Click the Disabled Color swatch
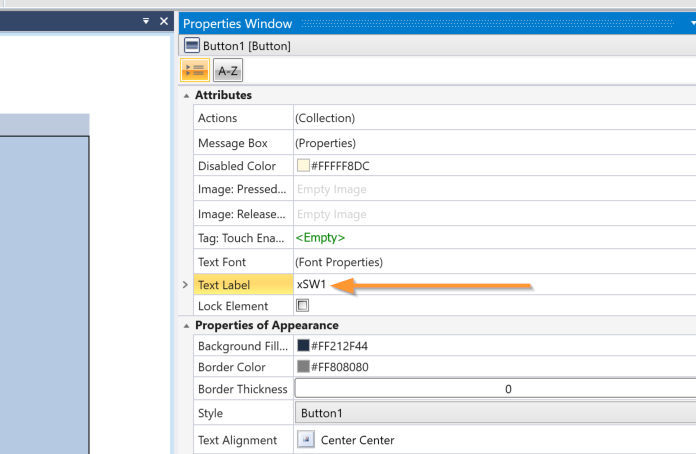Screen dimensions: 696x454 [x=303, y=166]
